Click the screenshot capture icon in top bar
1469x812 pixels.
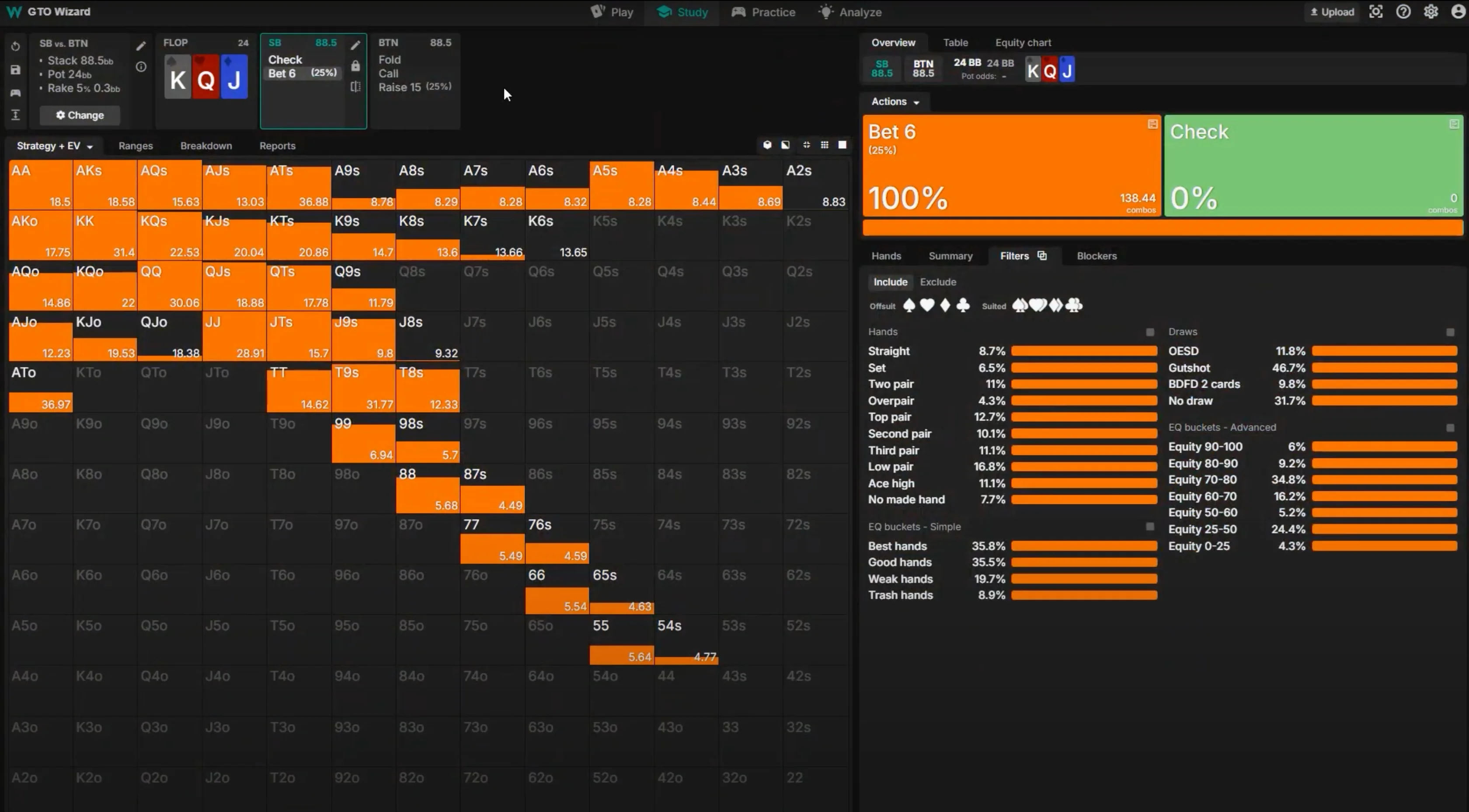[x=1375, y=12]
